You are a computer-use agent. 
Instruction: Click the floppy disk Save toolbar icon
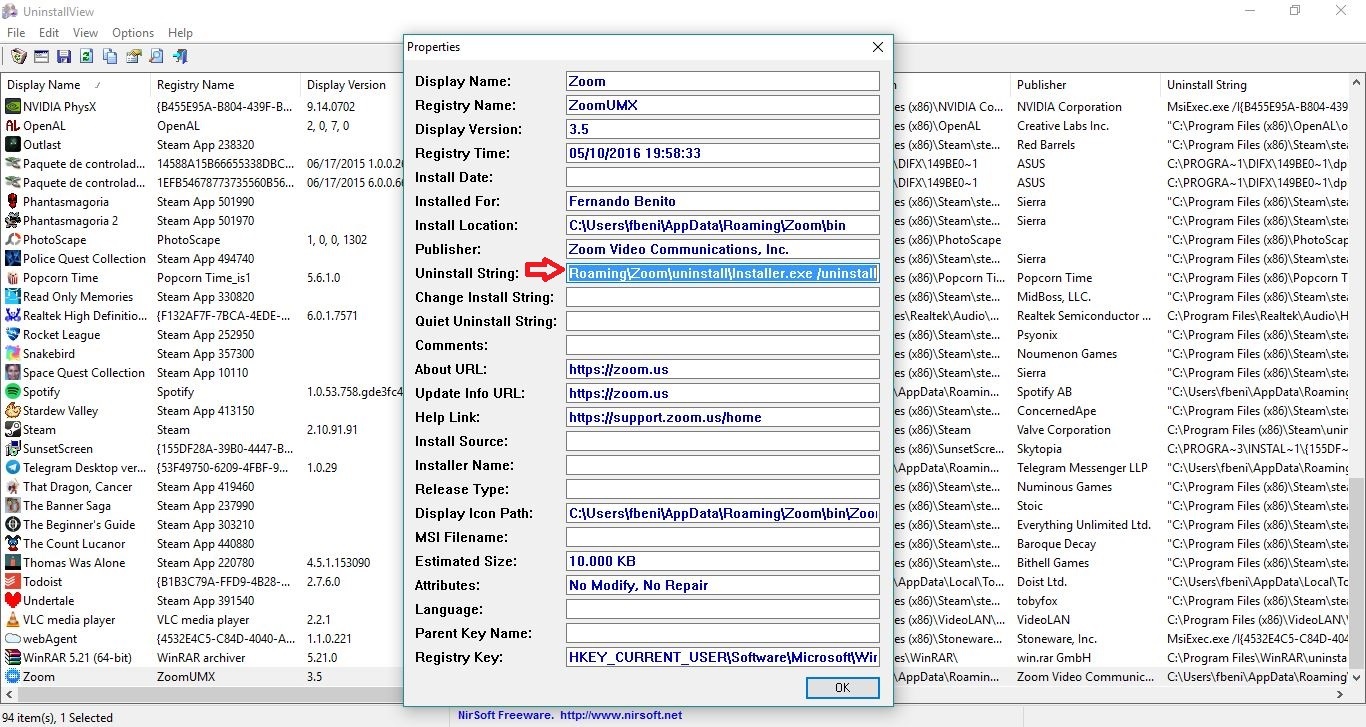pos(64,57)
